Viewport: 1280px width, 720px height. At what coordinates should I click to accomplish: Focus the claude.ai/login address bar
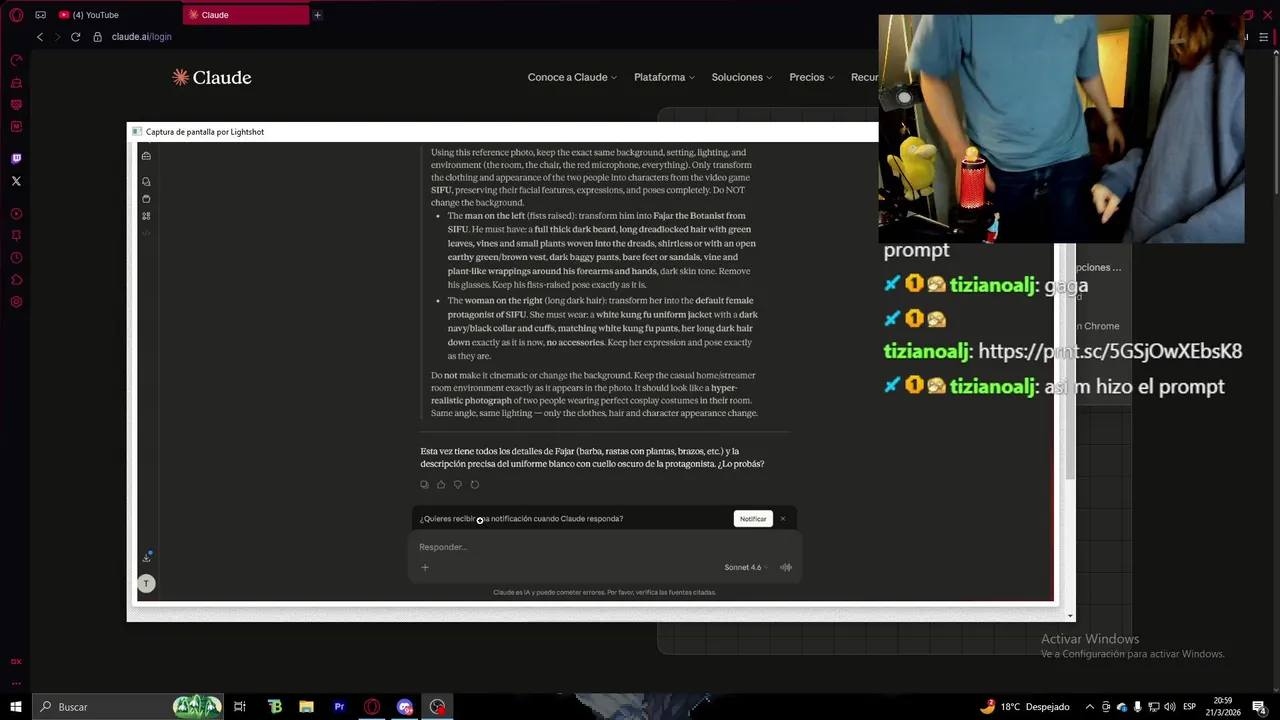point(141,37)
